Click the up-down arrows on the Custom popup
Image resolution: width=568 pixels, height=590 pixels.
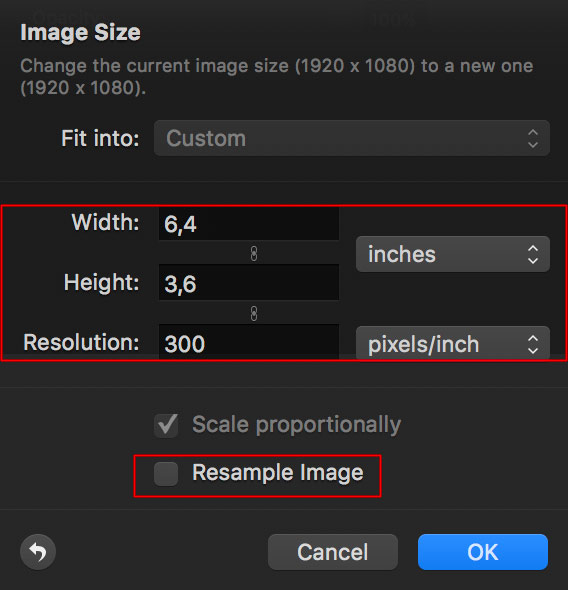[x=533, y=138]
